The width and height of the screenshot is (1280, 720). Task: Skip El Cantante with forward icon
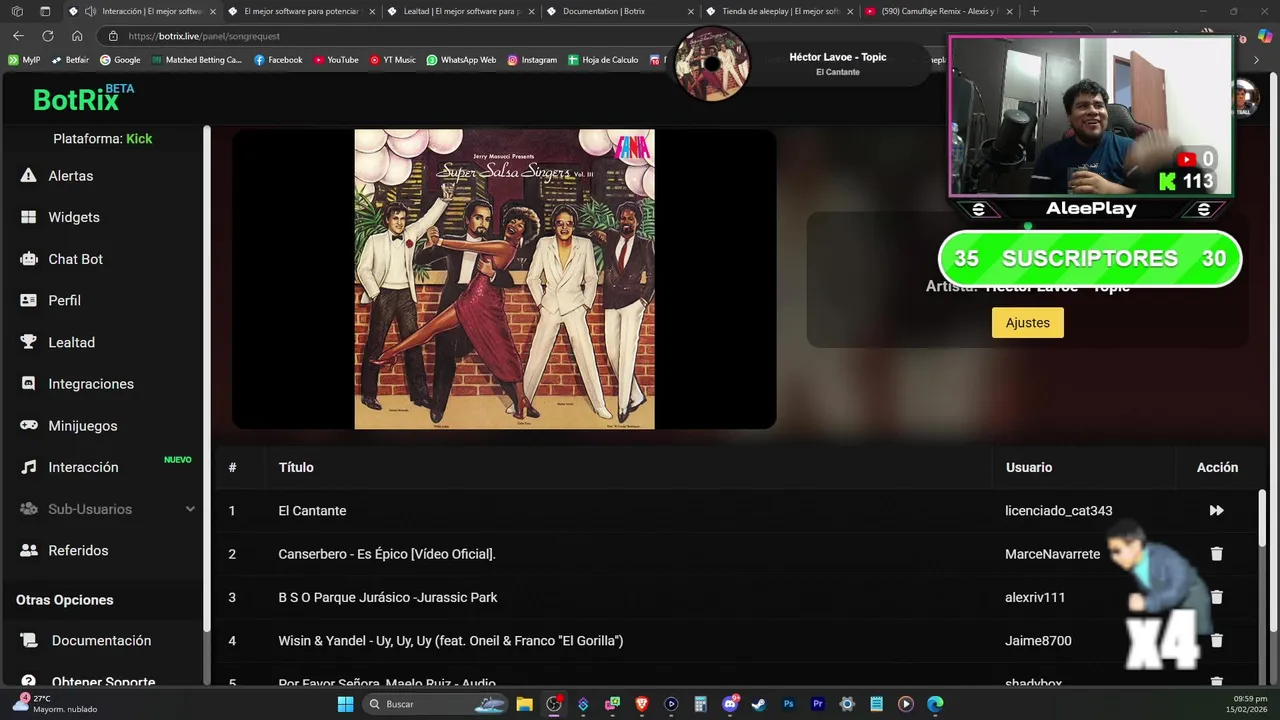[1216, 511]
